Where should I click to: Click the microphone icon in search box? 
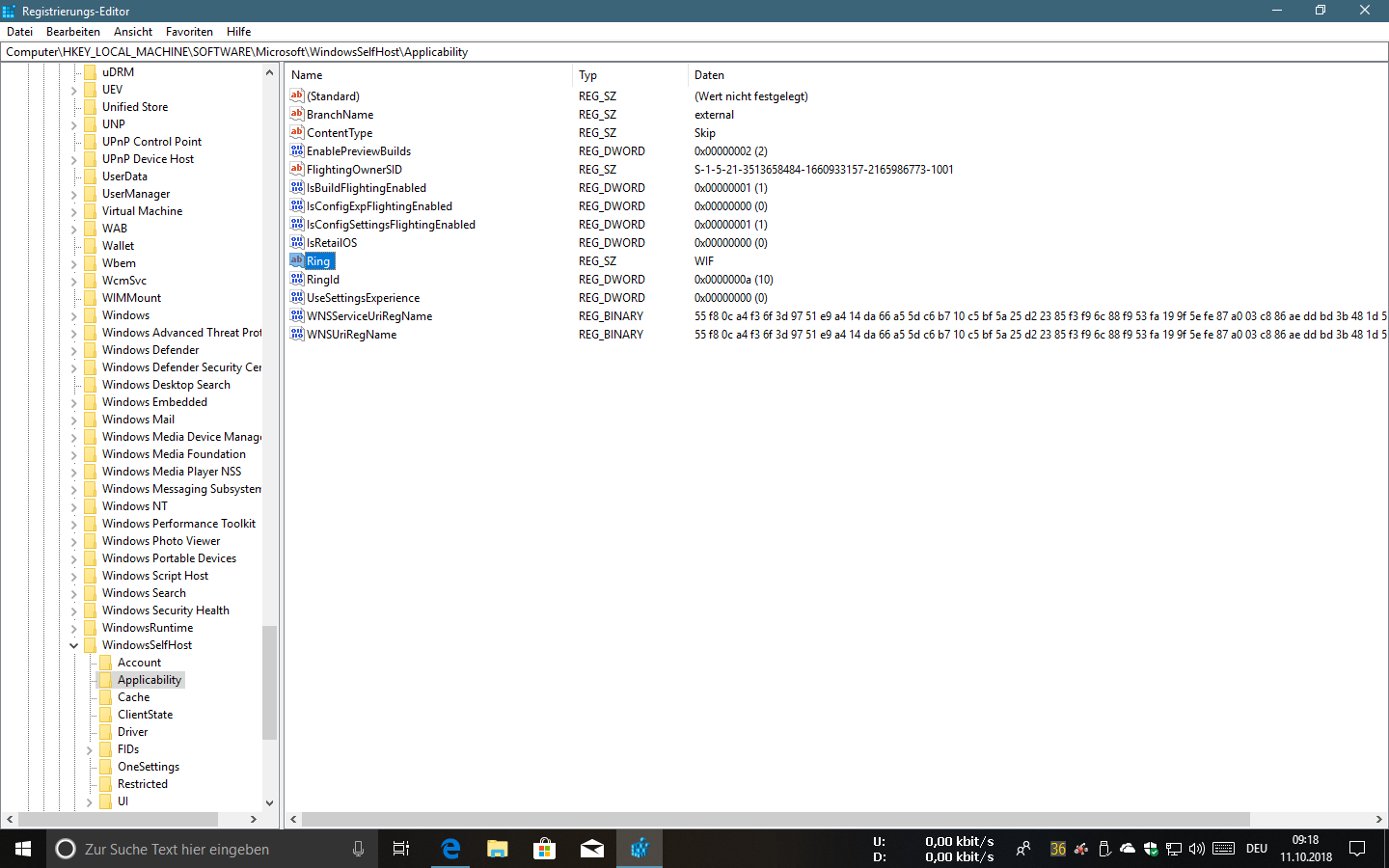tap(358, 849)
